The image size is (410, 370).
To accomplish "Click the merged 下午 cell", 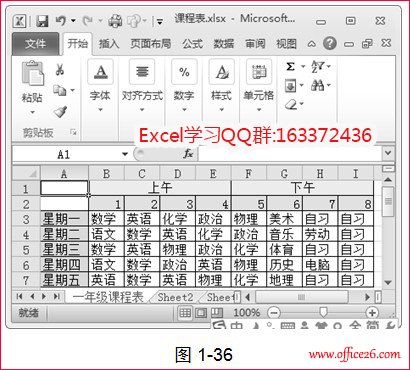I will [302, 188].
